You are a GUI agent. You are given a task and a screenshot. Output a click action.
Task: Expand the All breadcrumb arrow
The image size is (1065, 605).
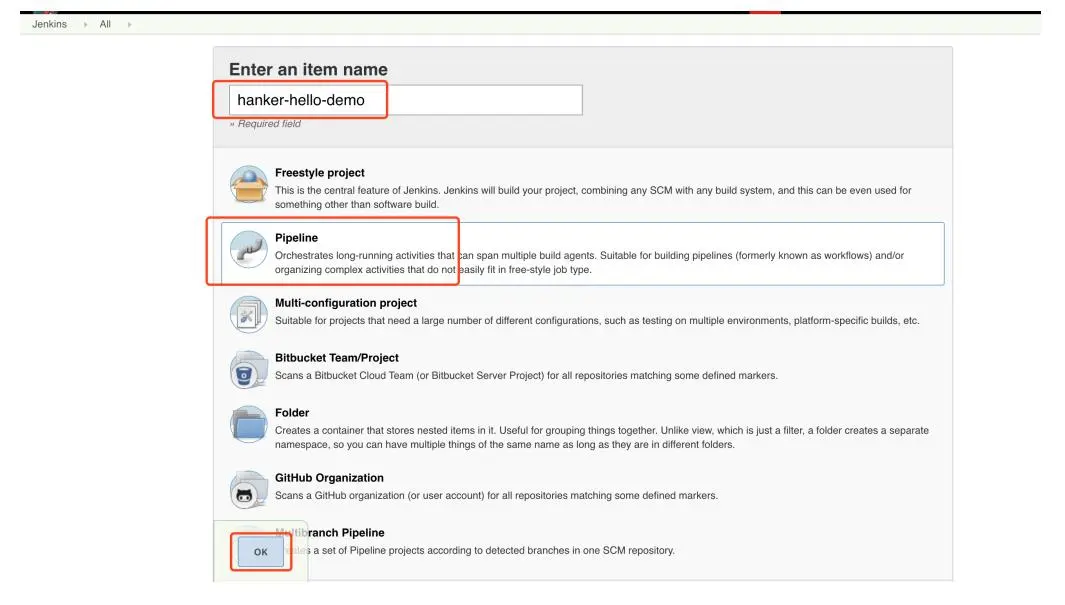tap(129, 24)
